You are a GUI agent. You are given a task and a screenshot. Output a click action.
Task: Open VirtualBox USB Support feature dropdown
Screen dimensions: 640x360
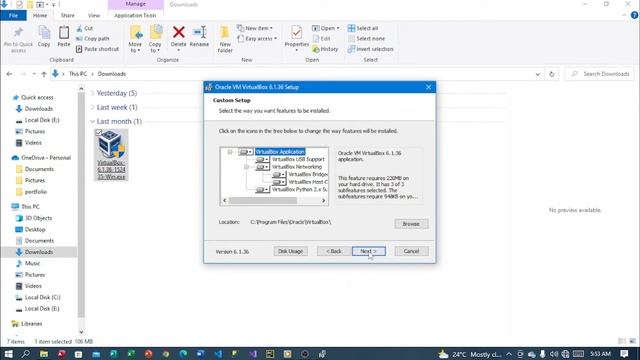click(262, 160)
